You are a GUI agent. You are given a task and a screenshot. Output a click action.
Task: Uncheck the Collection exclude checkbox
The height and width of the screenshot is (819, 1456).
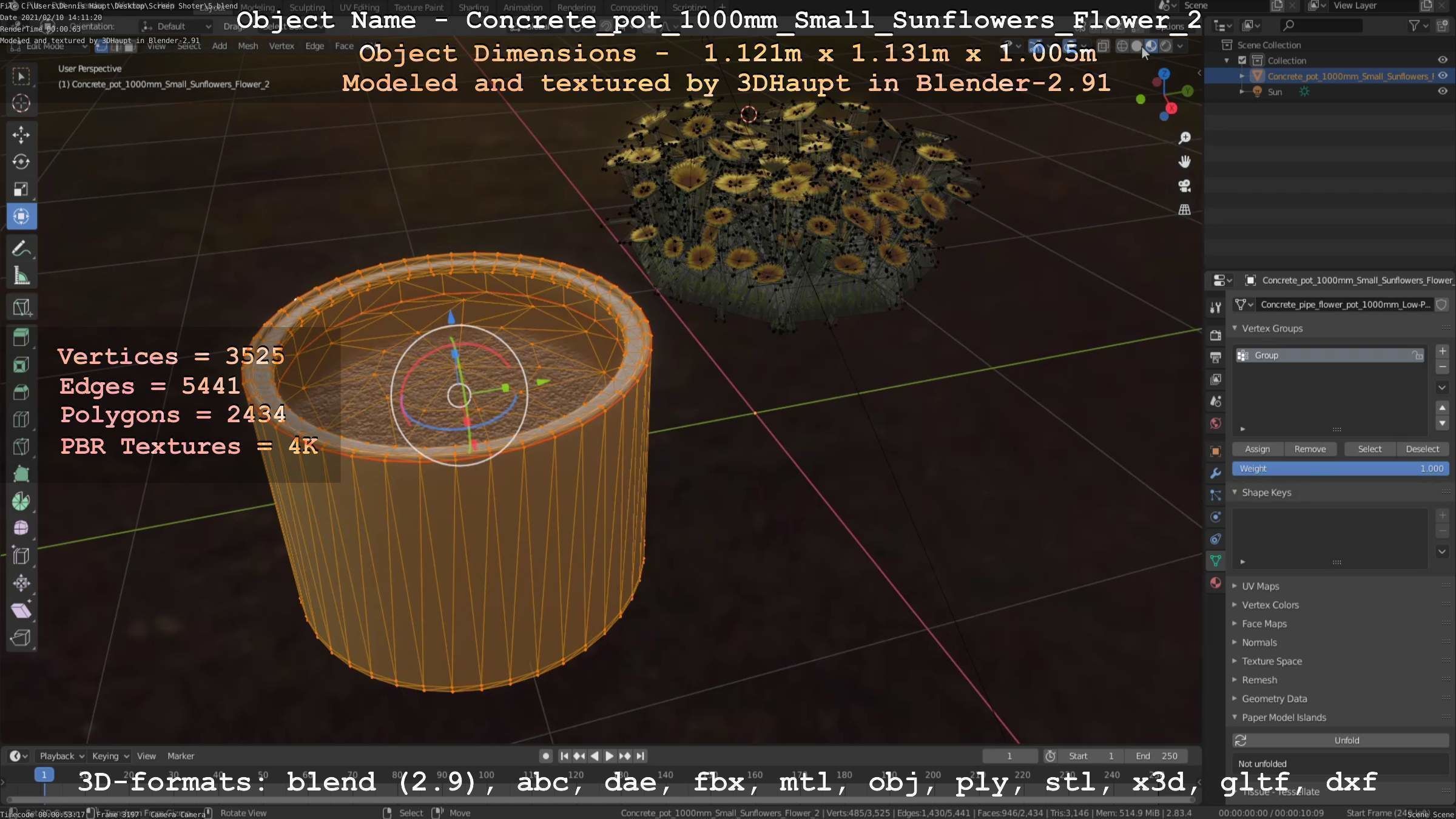point(1242,60)
